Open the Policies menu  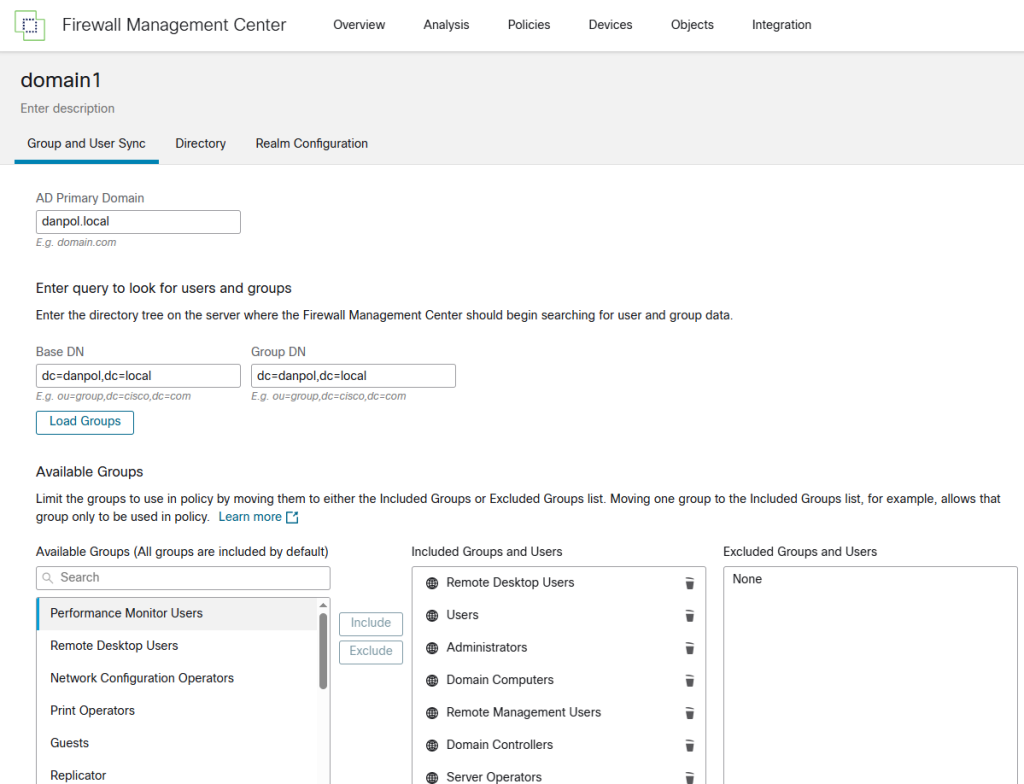tap(529, 25)
